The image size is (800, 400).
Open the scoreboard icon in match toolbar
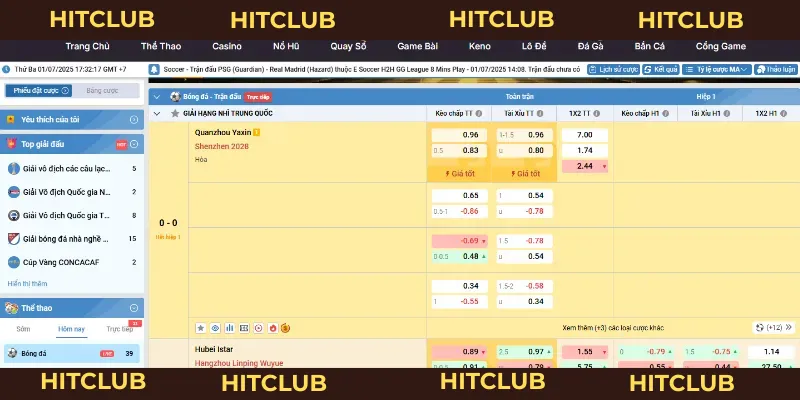click(244, 328)
